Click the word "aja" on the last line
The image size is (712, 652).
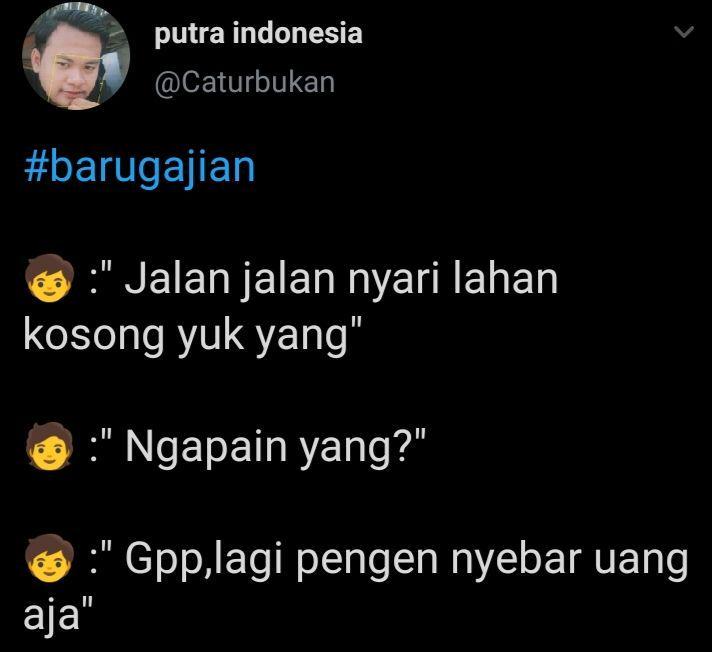pyautogui.click(x=51, y=617)
